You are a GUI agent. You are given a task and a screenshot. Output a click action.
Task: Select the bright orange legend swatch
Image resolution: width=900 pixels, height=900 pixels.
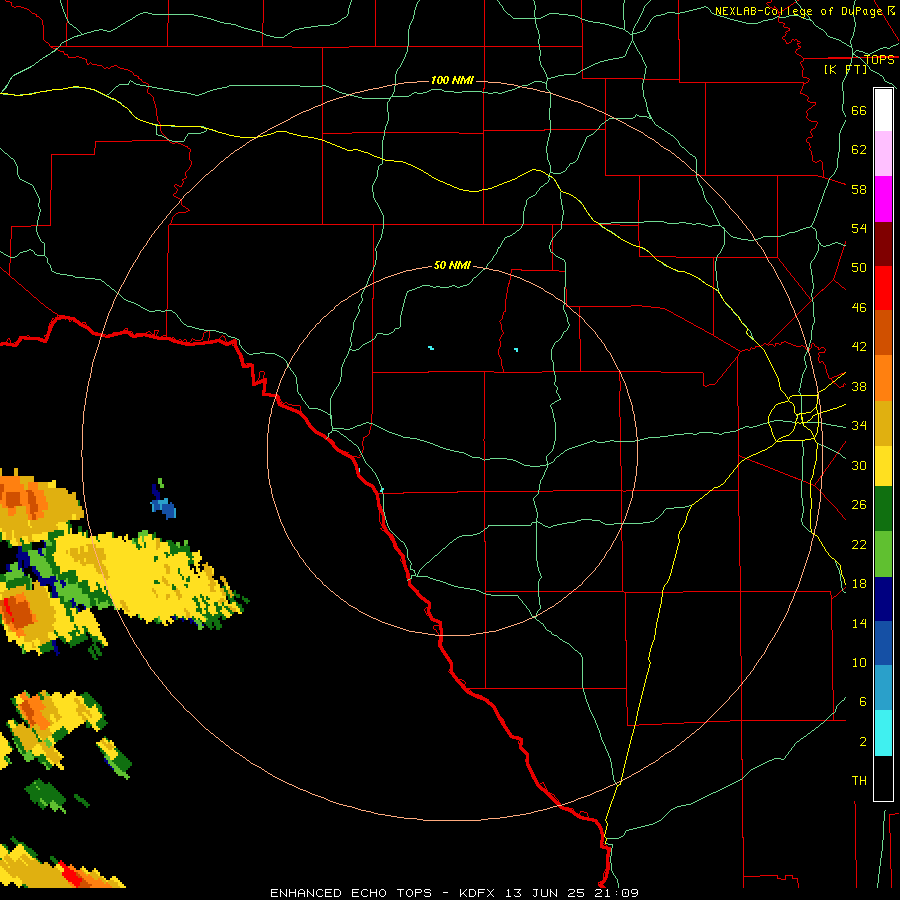883,378
